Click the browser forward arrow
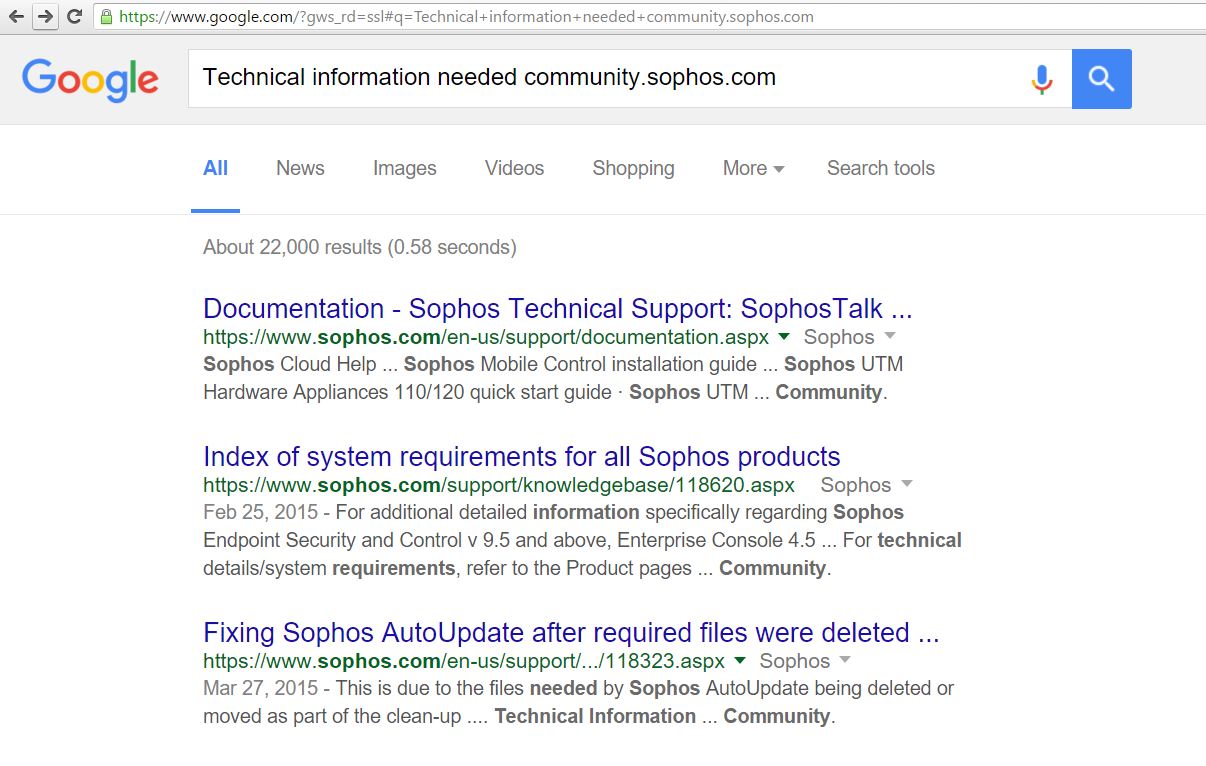 [x=45, y=16]
